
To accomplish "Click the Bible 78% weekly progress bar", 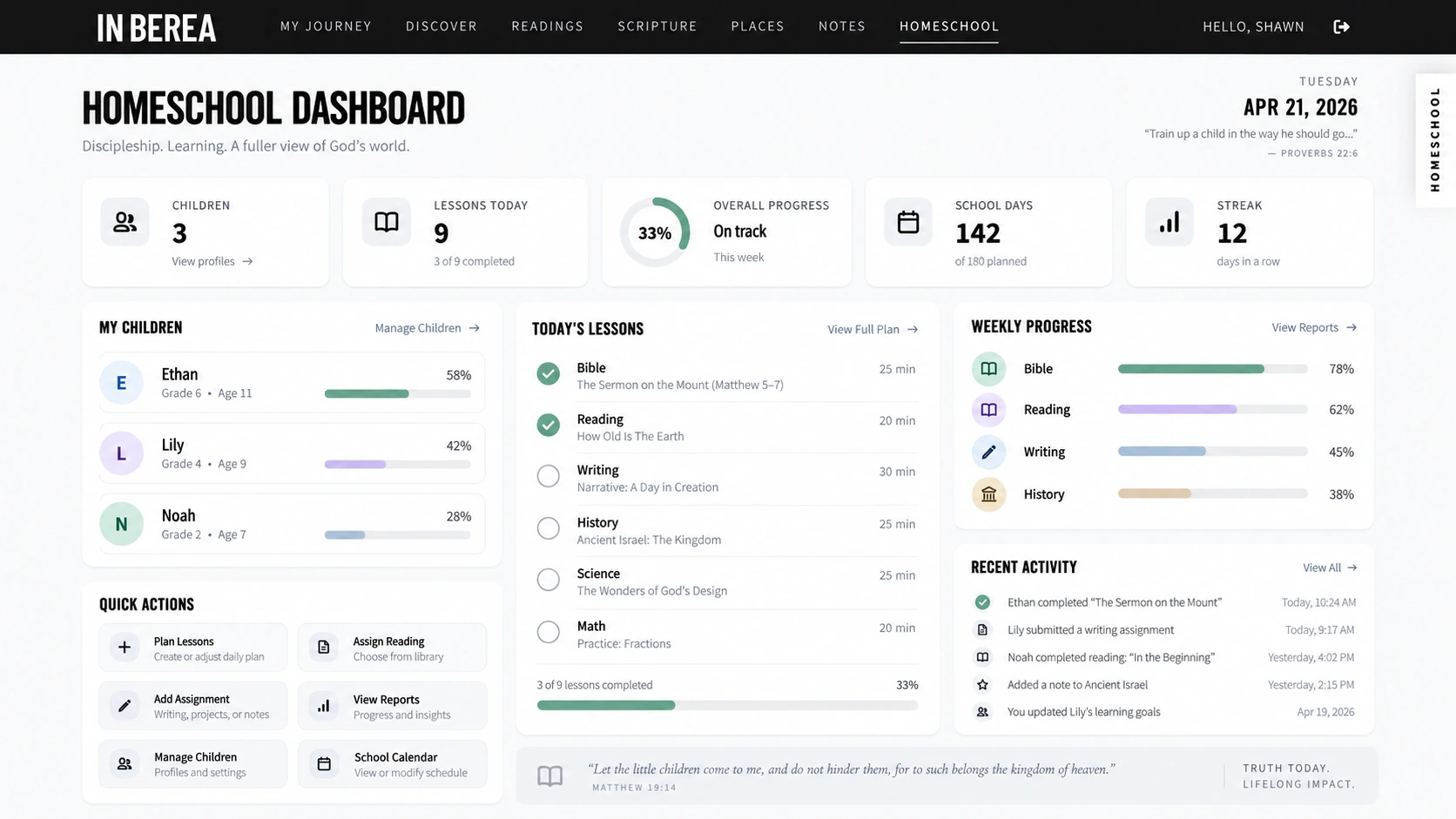I will tap(1213, 369).
